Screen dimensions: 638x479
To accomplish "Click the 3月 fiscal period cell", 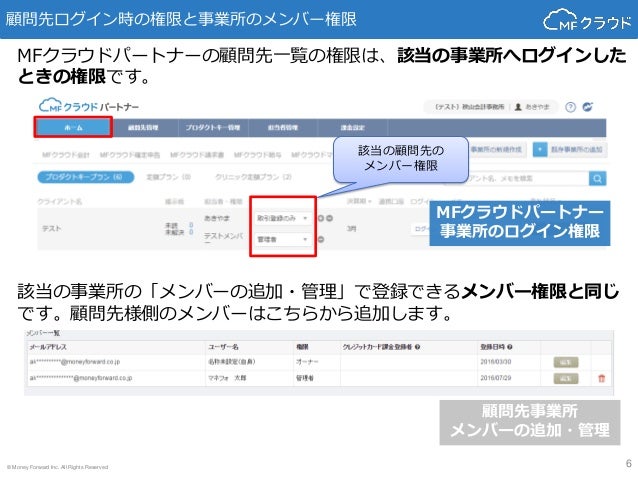I will [352, 229].
